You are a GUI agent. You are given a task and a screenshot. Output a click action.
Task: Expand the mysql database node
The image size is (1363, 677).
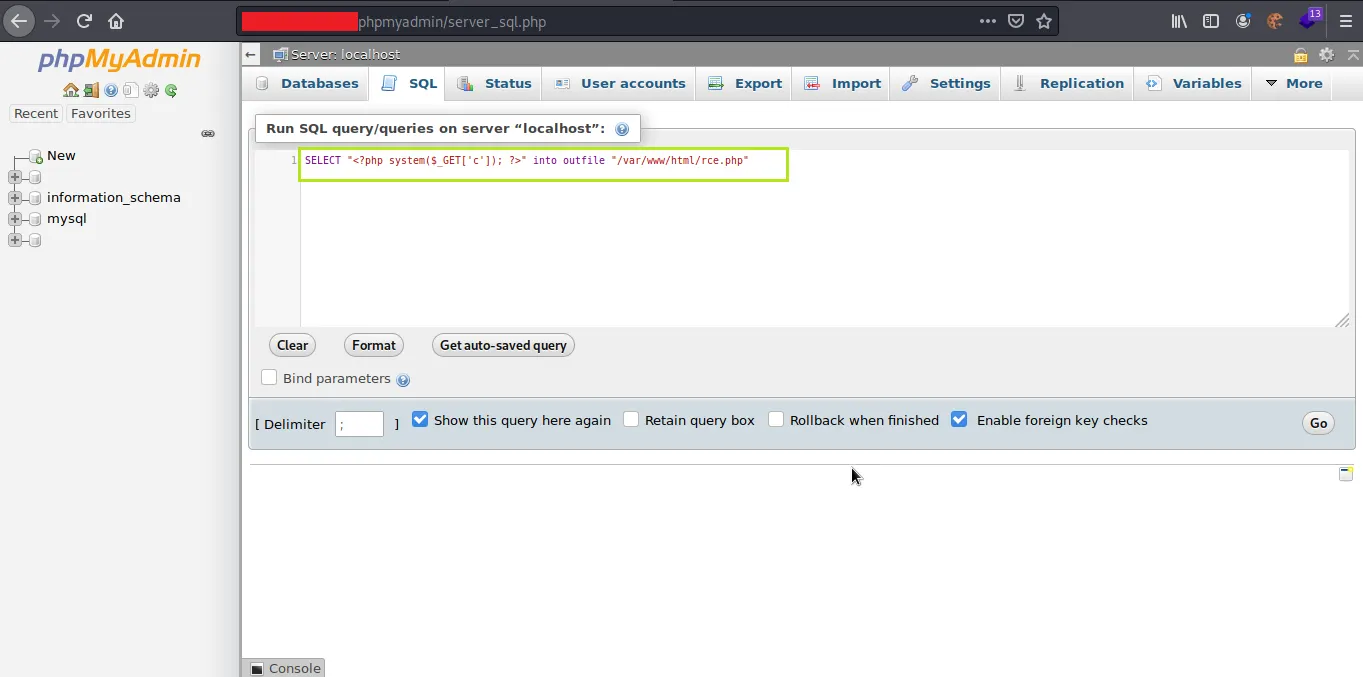tap(15, 219)
